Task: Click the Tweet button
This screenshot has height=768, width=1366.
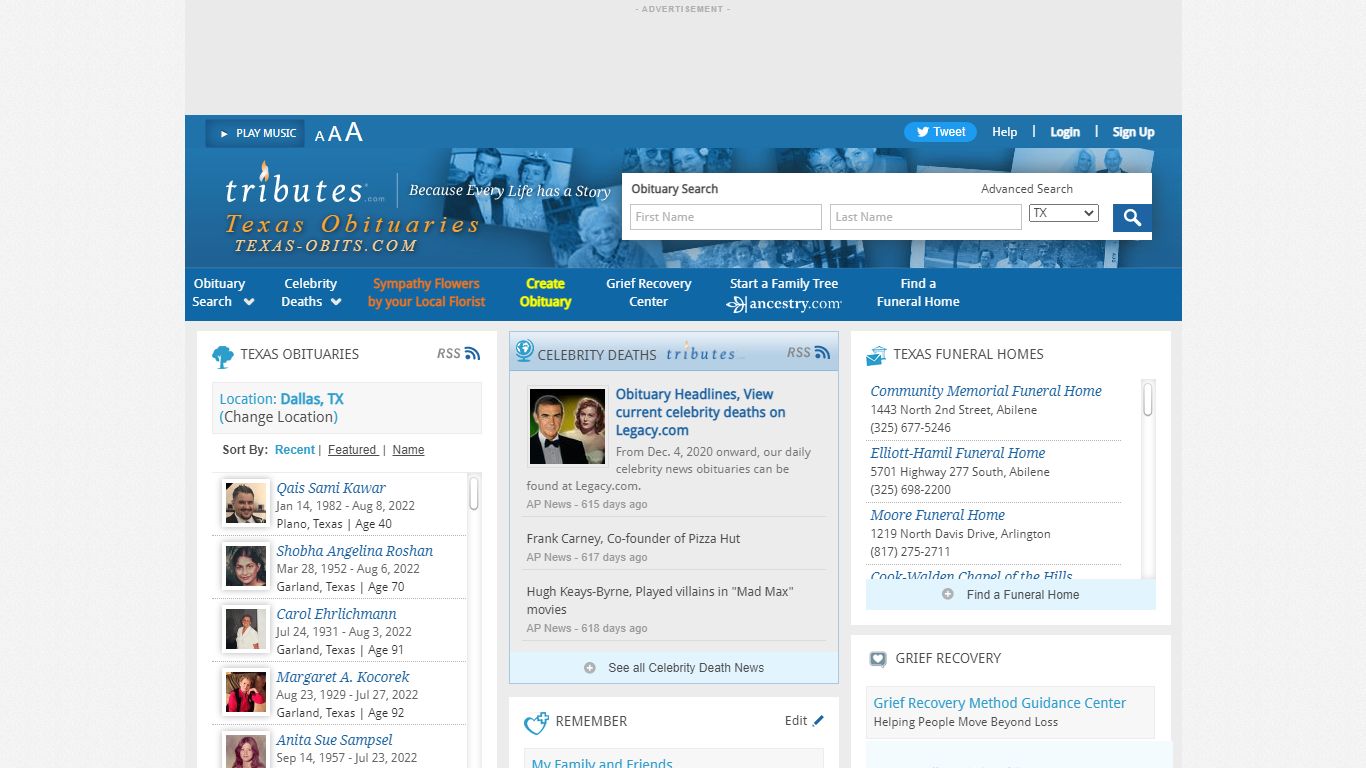Action: (941, 132)
